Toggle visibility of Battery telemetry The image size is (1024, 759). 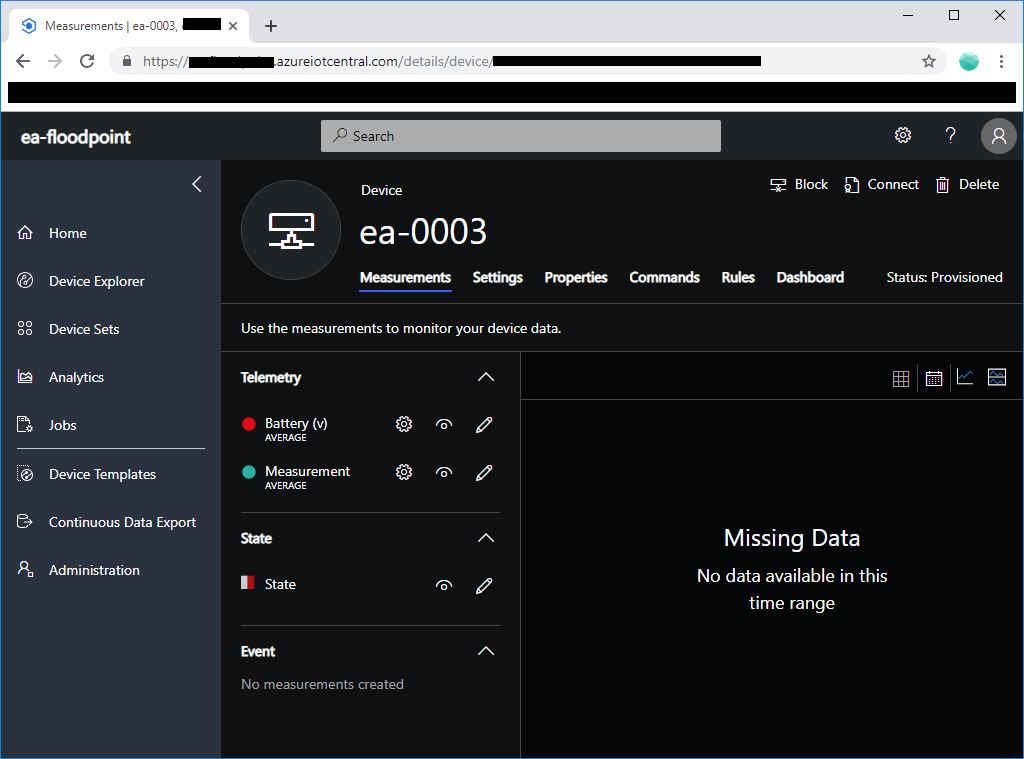click(x=444, y=423)
